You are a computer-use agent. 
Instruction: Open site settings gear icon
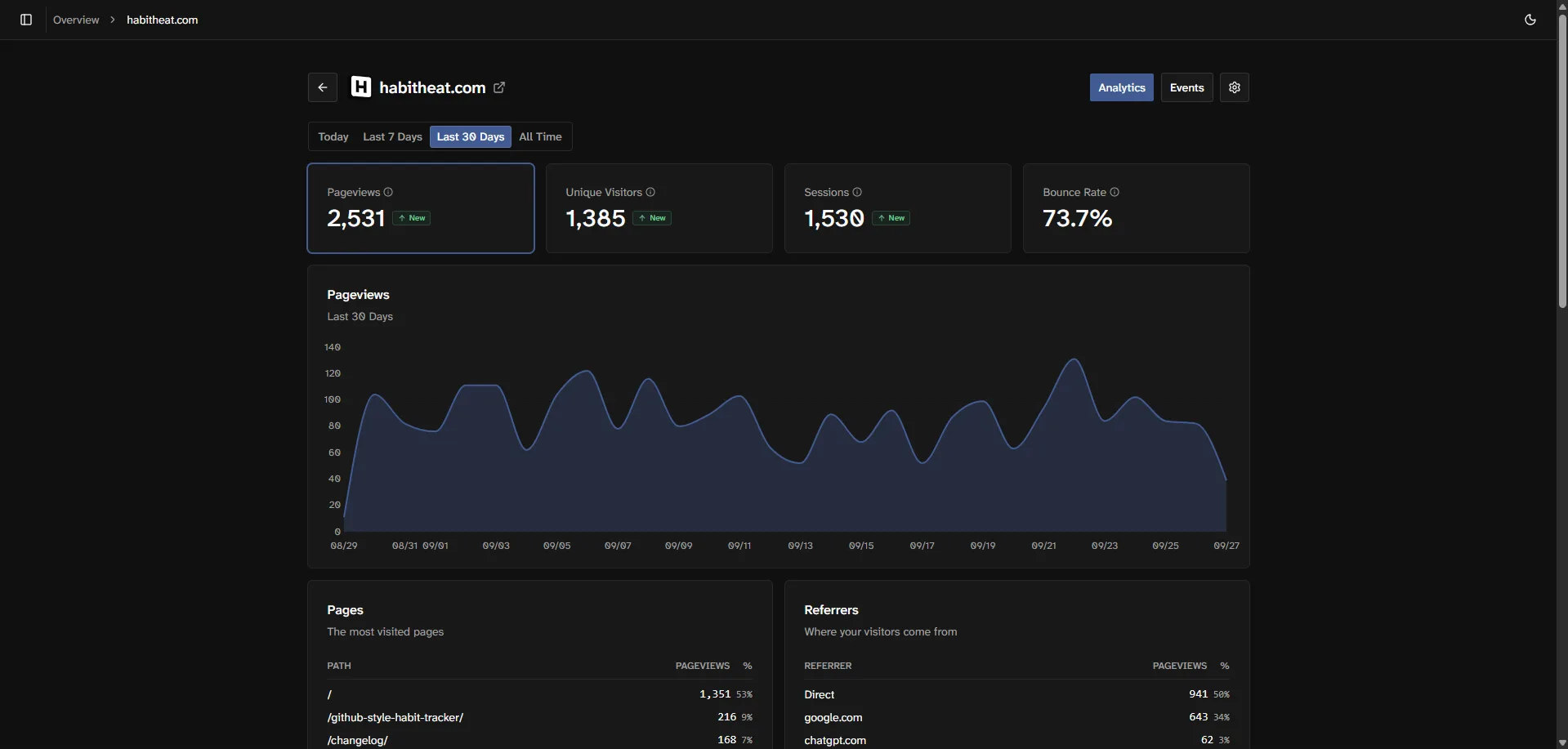pos(1235,87)
